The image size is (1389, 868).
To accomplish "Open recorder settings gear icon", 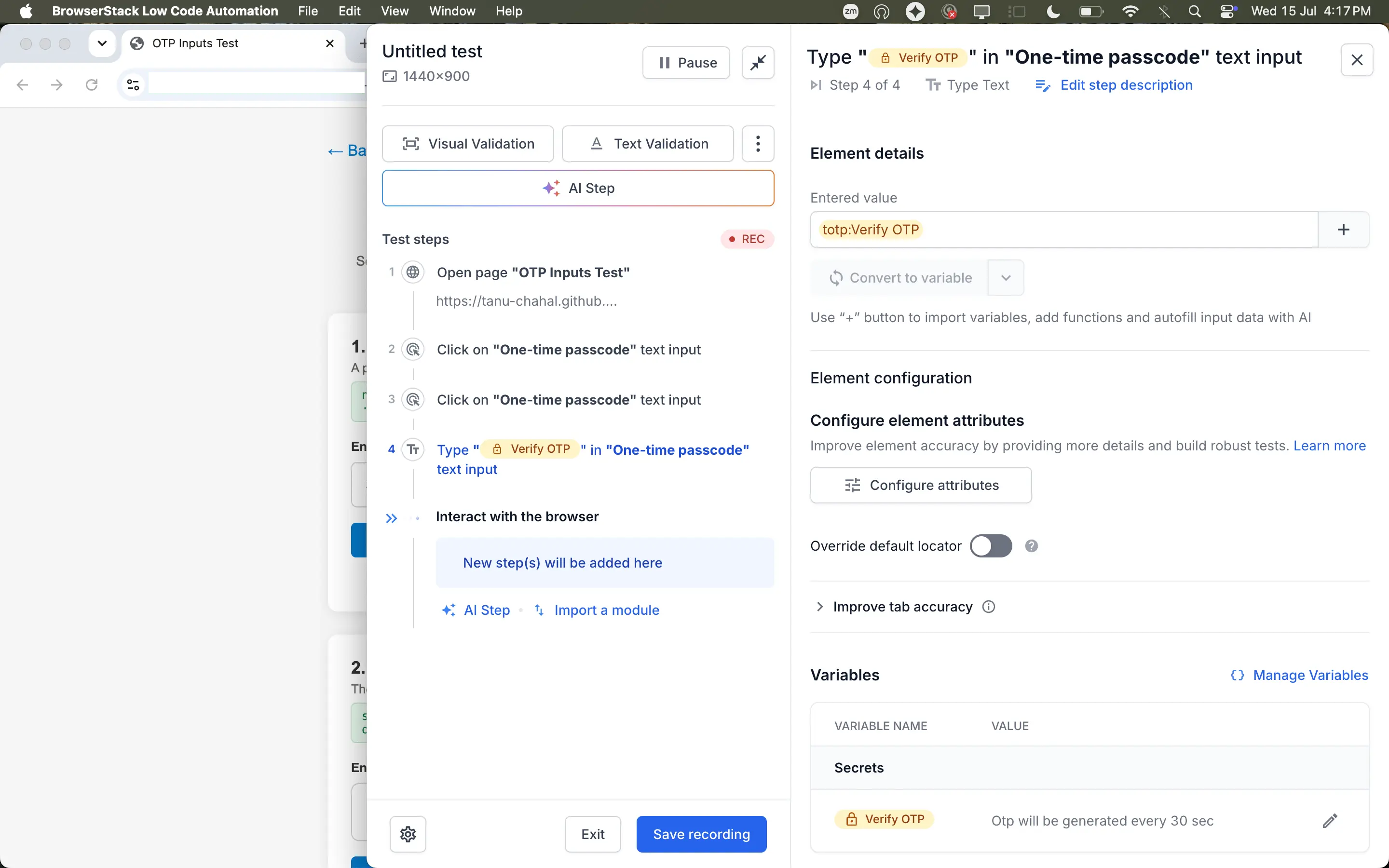I will point(408,834).
